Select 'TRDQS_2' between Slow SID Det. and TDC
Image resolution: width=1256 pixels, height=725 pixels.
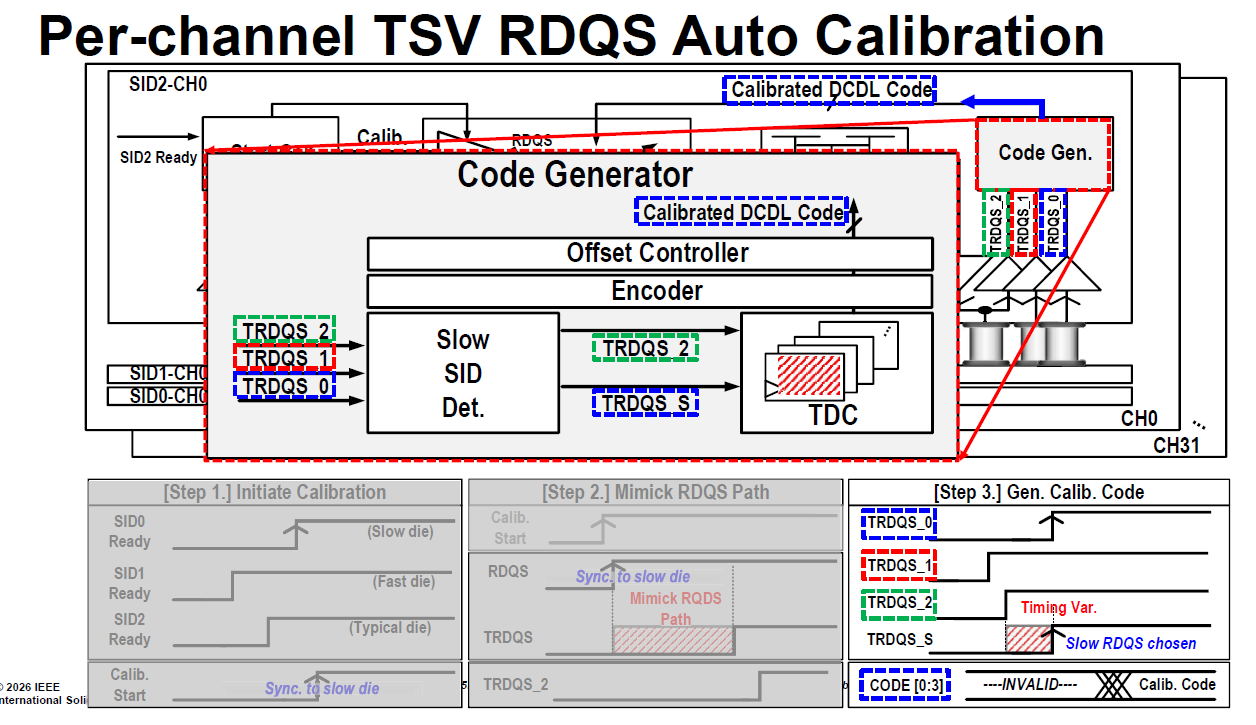point(645,347)
